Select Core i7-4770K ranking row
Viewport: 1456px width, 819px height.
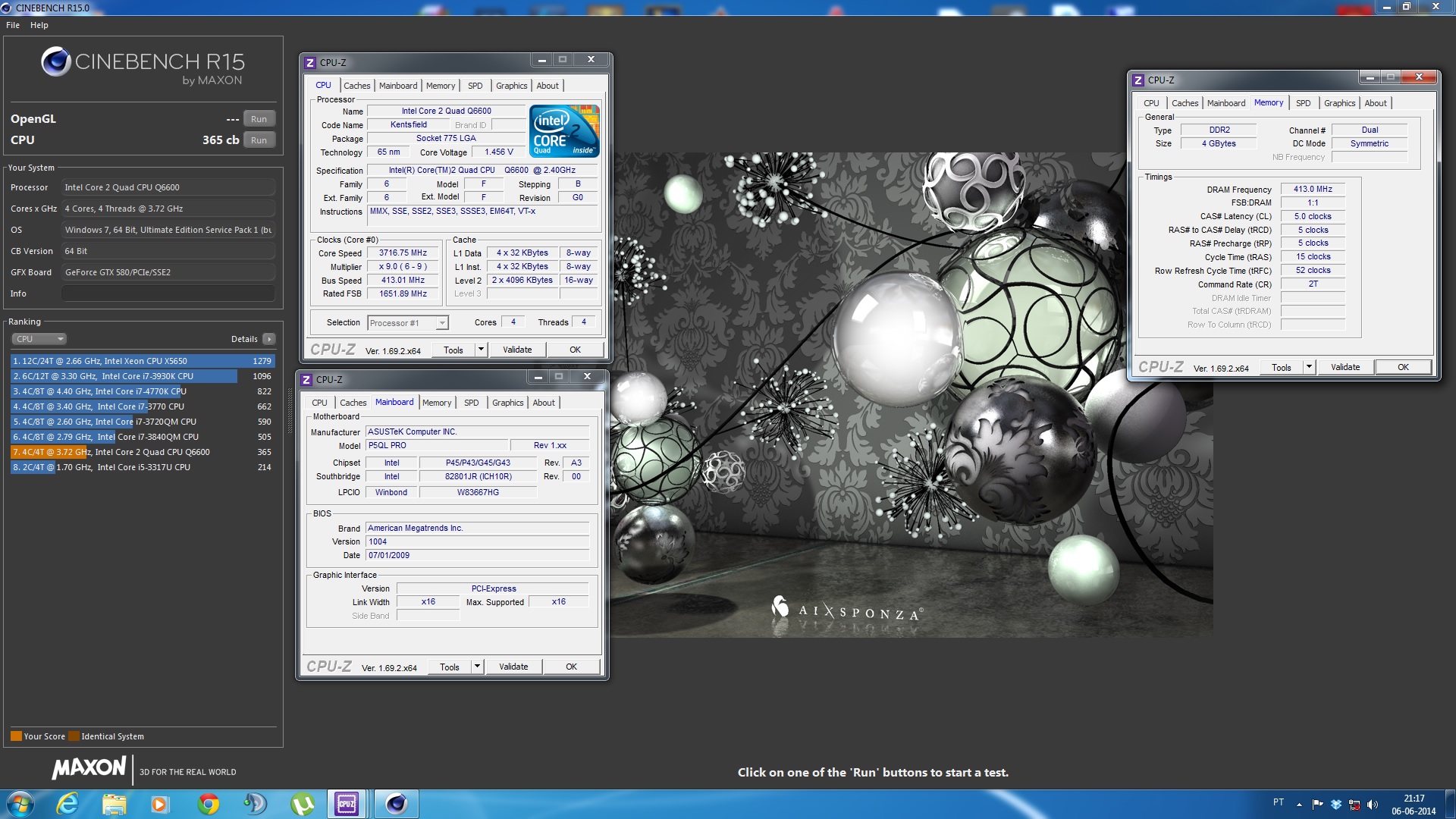click(143, 391)
